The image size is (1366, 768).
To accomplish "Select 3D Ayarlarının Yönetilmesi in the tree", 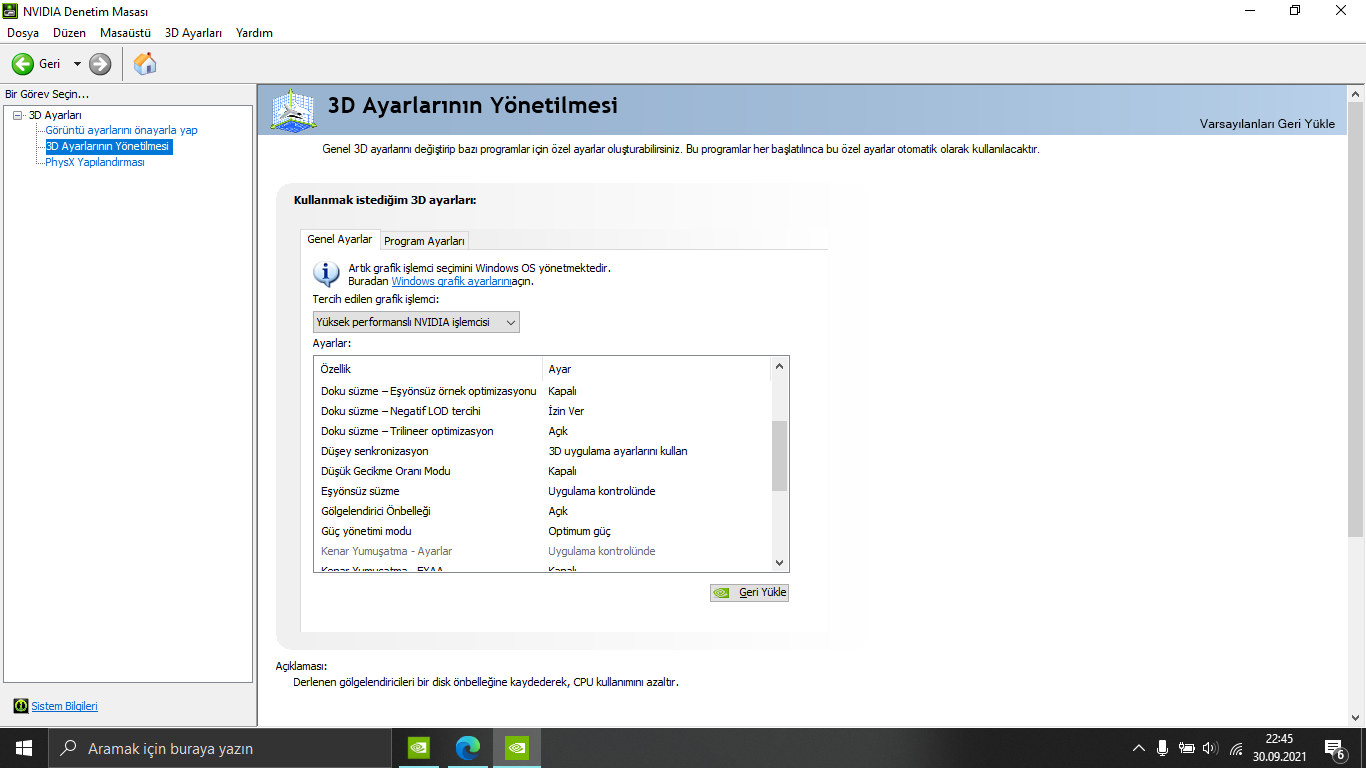I will click(108, 146).
